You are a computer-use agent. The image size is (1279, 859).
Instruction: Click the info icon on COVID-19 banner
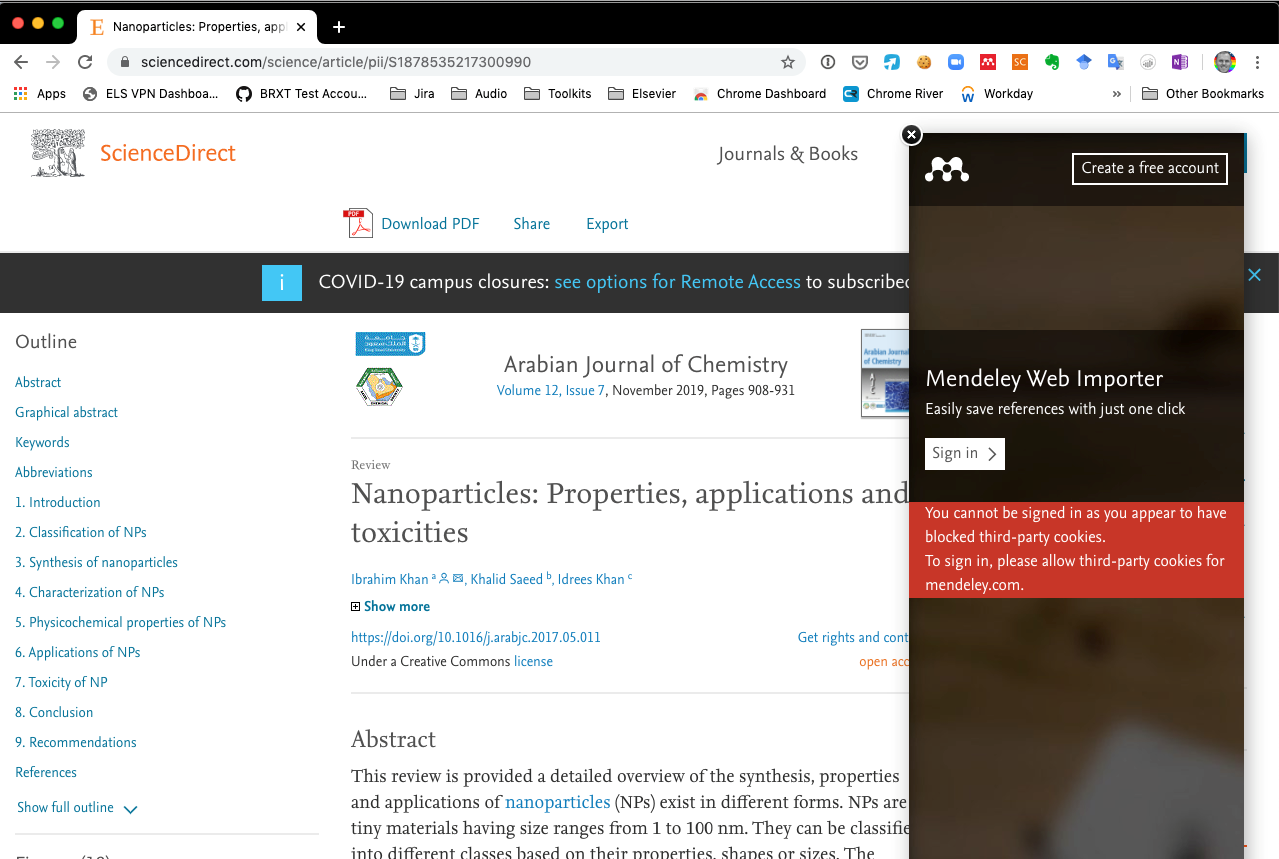[x=282, y=283]
